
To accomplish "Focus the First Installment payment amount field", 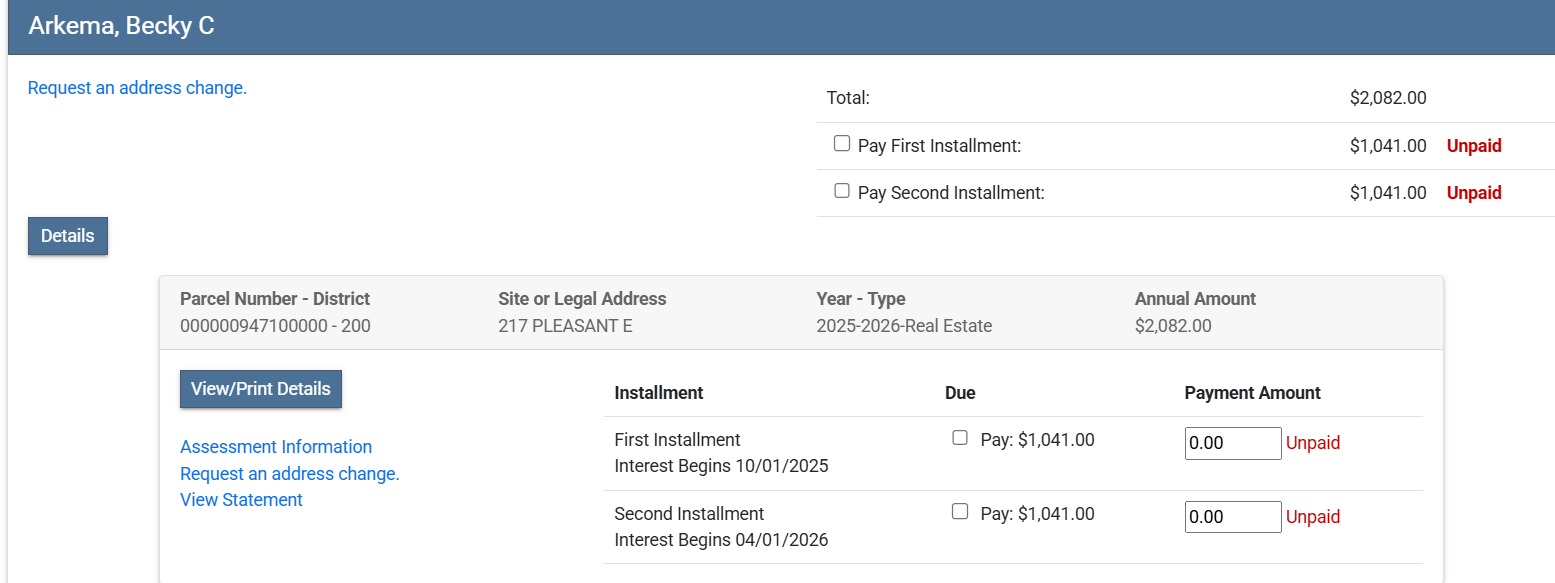I will pos(1232,443).
